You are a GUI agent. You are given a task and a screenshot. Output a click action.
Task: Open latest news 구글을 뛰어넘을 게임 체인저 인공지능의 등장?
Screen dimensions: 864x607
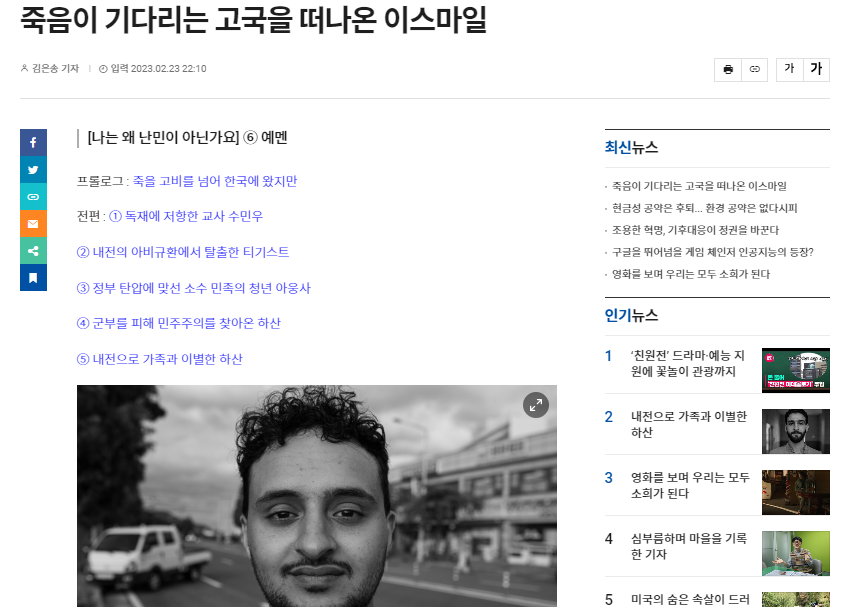point(713,252)
